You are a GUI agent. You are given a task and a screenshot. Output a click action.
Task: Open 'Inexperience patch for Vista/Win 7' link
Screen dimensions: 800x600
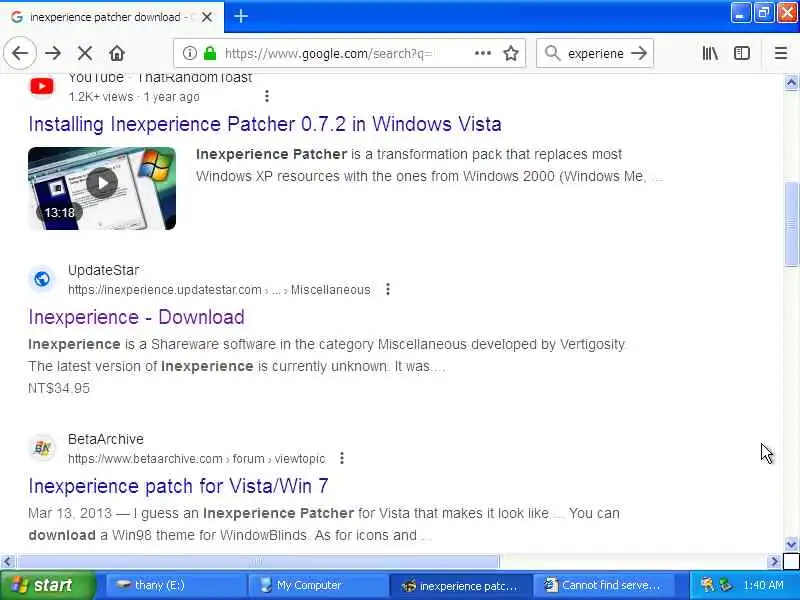(x=178, y=486)
